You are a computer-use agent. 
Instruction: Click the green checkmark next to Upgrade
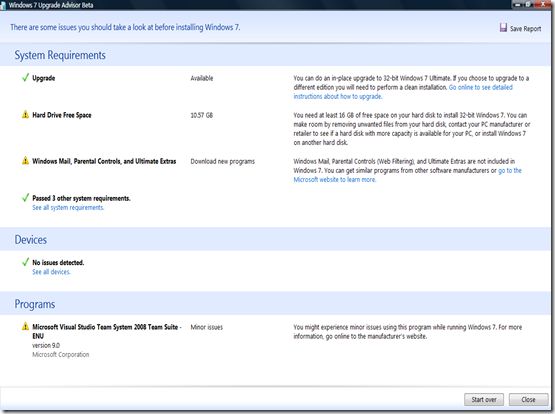25,77
